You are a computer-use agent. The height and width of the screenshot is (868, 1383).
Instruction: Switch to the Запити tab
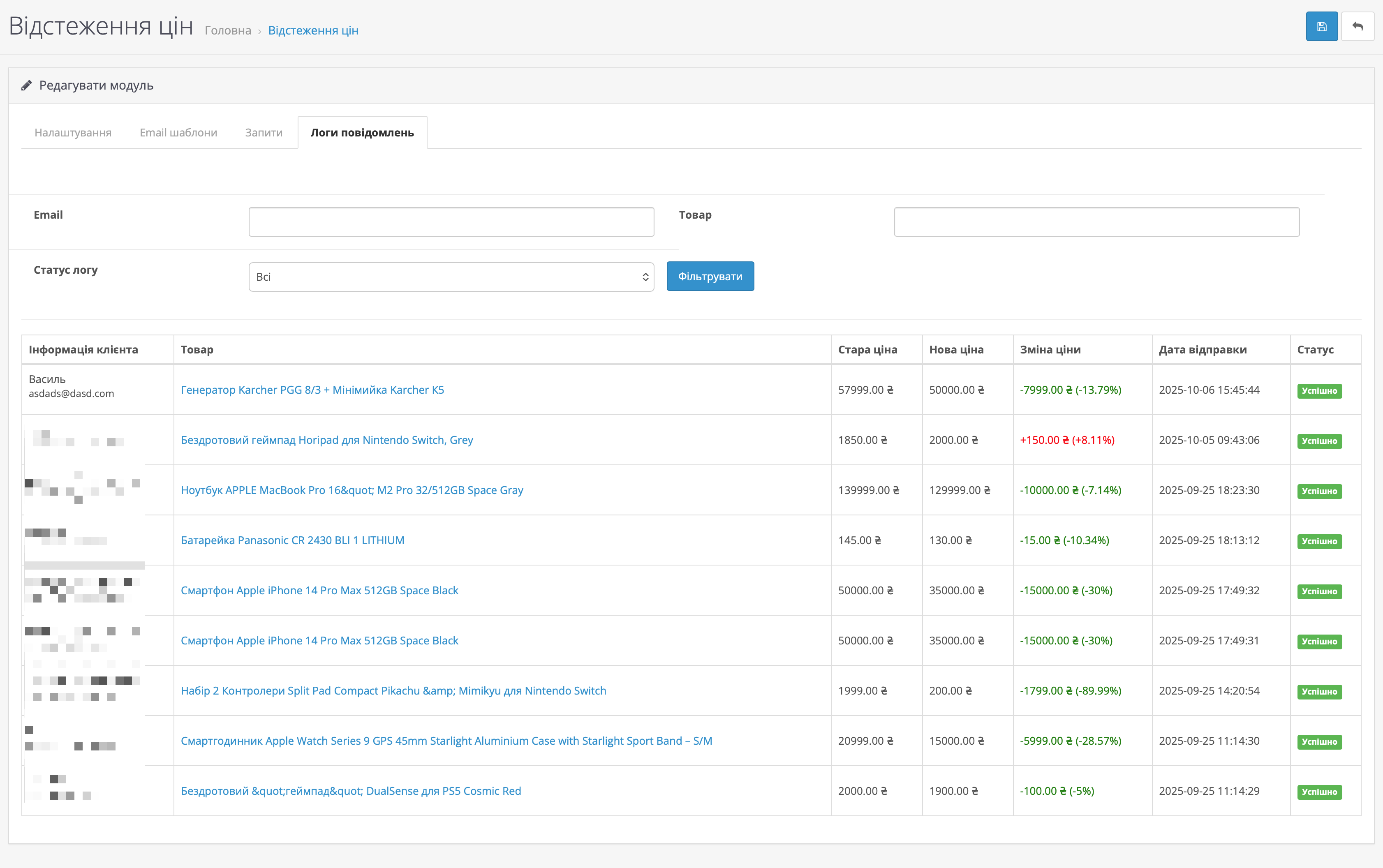(264, 133)
